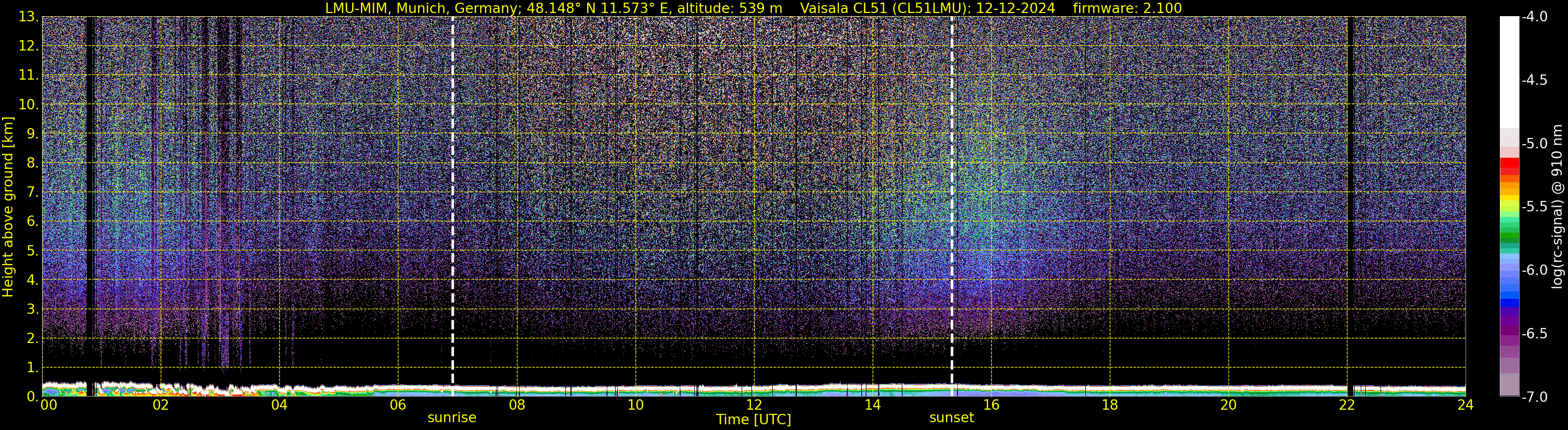1568x430 pixels.
Task: Select "altitude: 539 m" in the title
Action: 730,8
